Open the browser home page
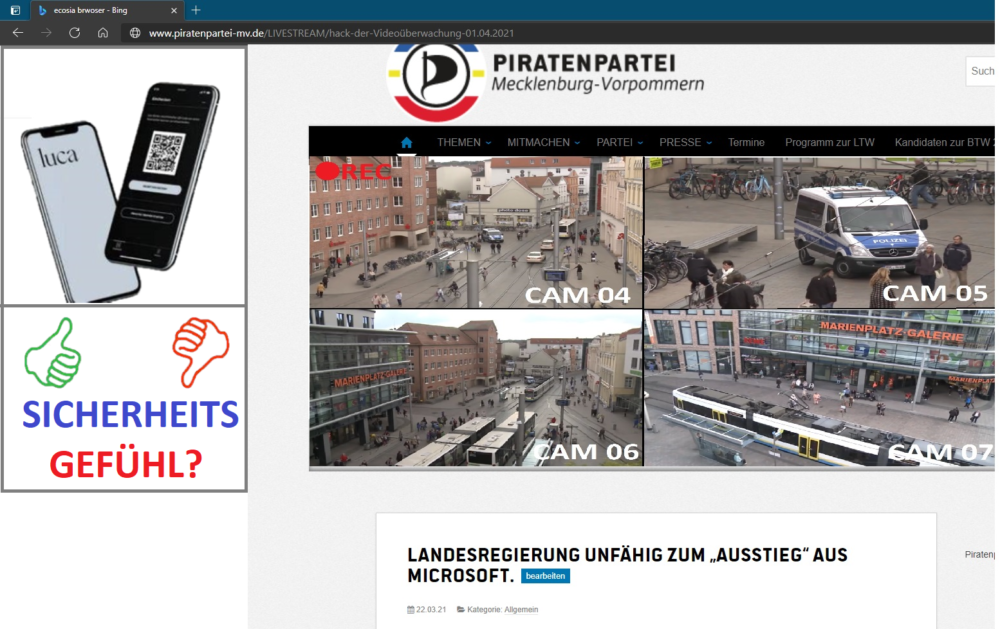Screen dimensions: 1000x629 point(103,33)
